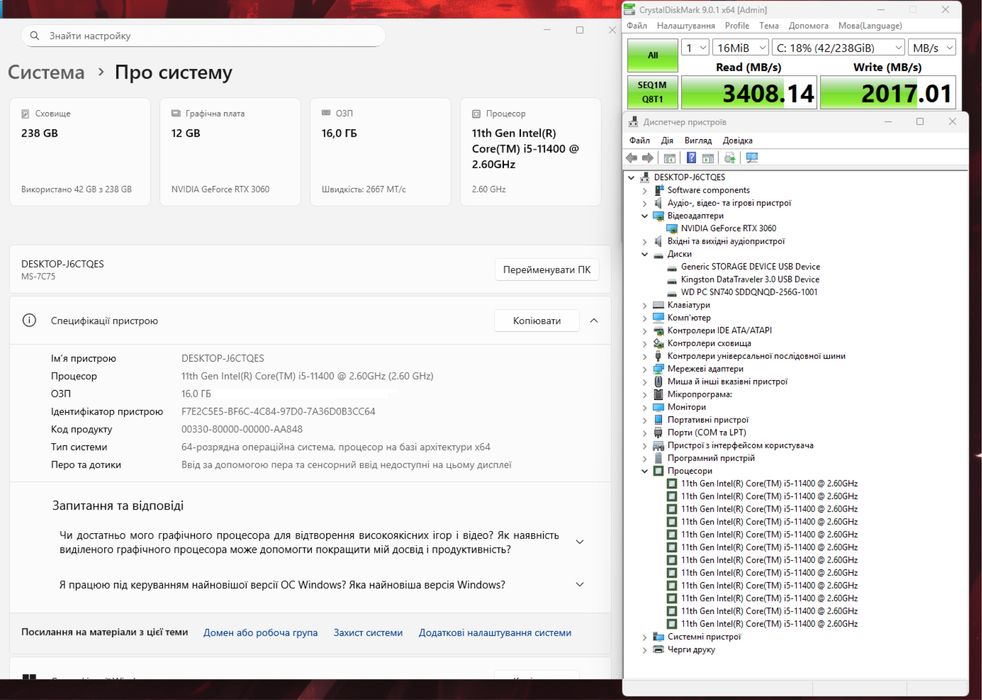Run the SEQ1M Q8T1 test
Screen dimensions: 982x700
[x=653, y=92]
